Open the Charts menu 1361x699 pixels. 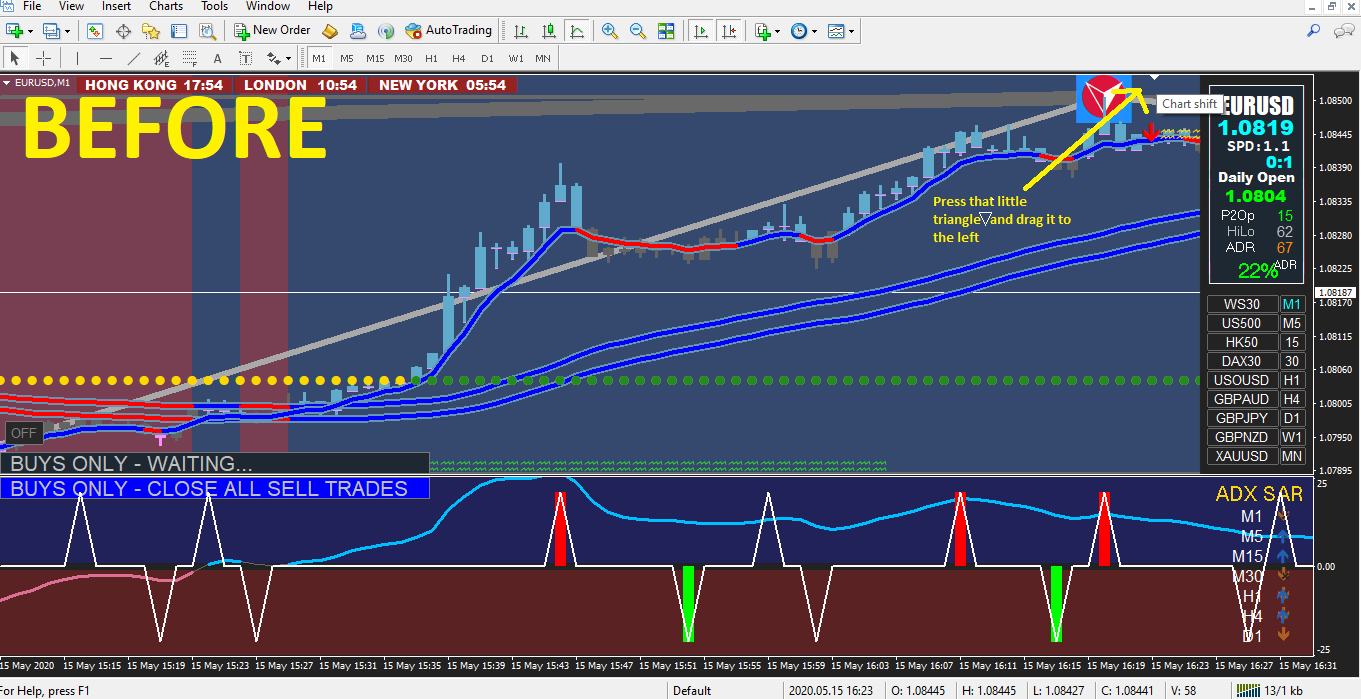click(166, 6)
